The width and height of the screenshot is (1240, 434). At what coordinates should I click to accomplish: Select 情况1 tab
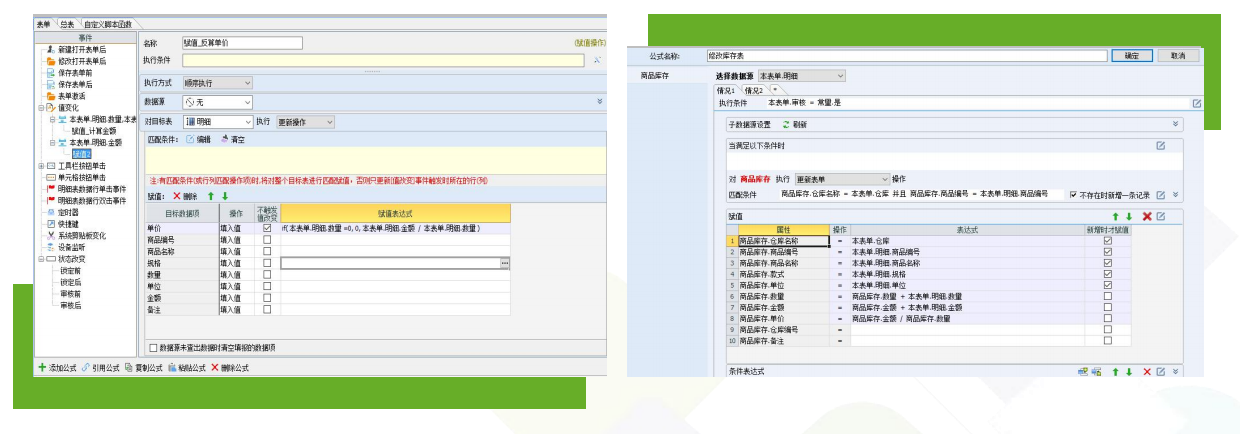tap(726, 90)
